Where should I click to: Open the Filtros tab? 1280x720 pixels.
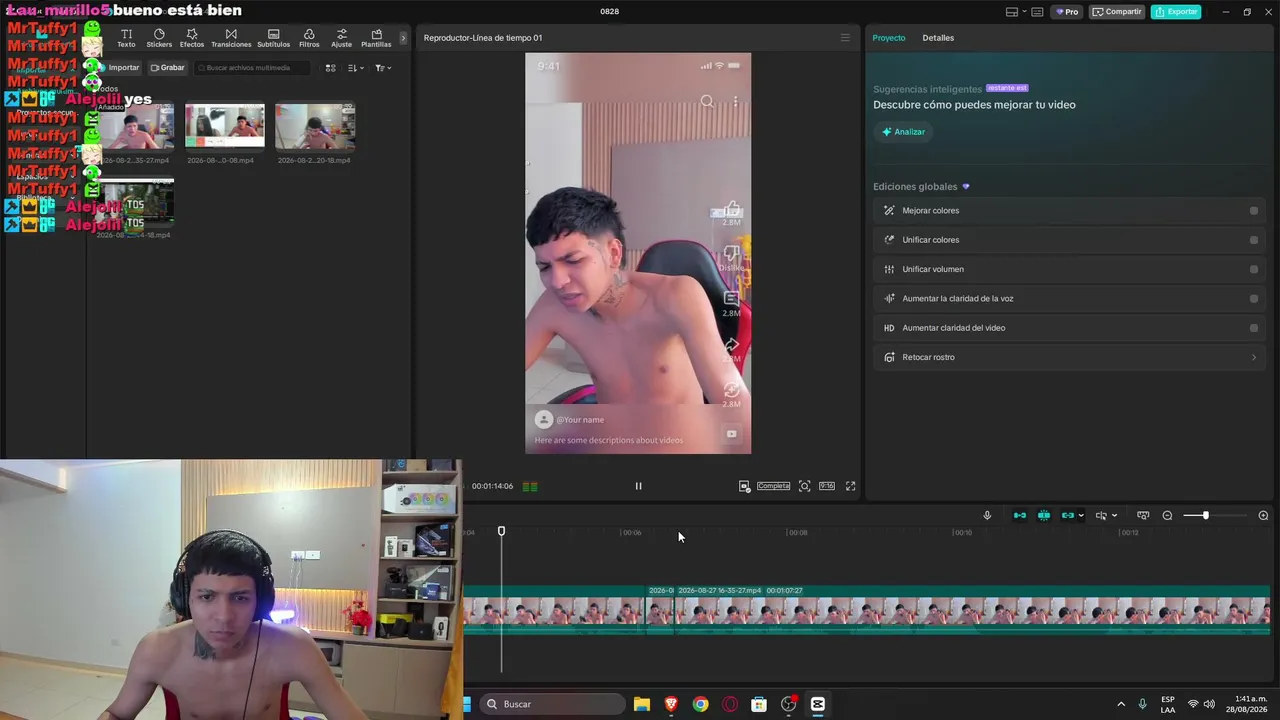coord(309,38)
